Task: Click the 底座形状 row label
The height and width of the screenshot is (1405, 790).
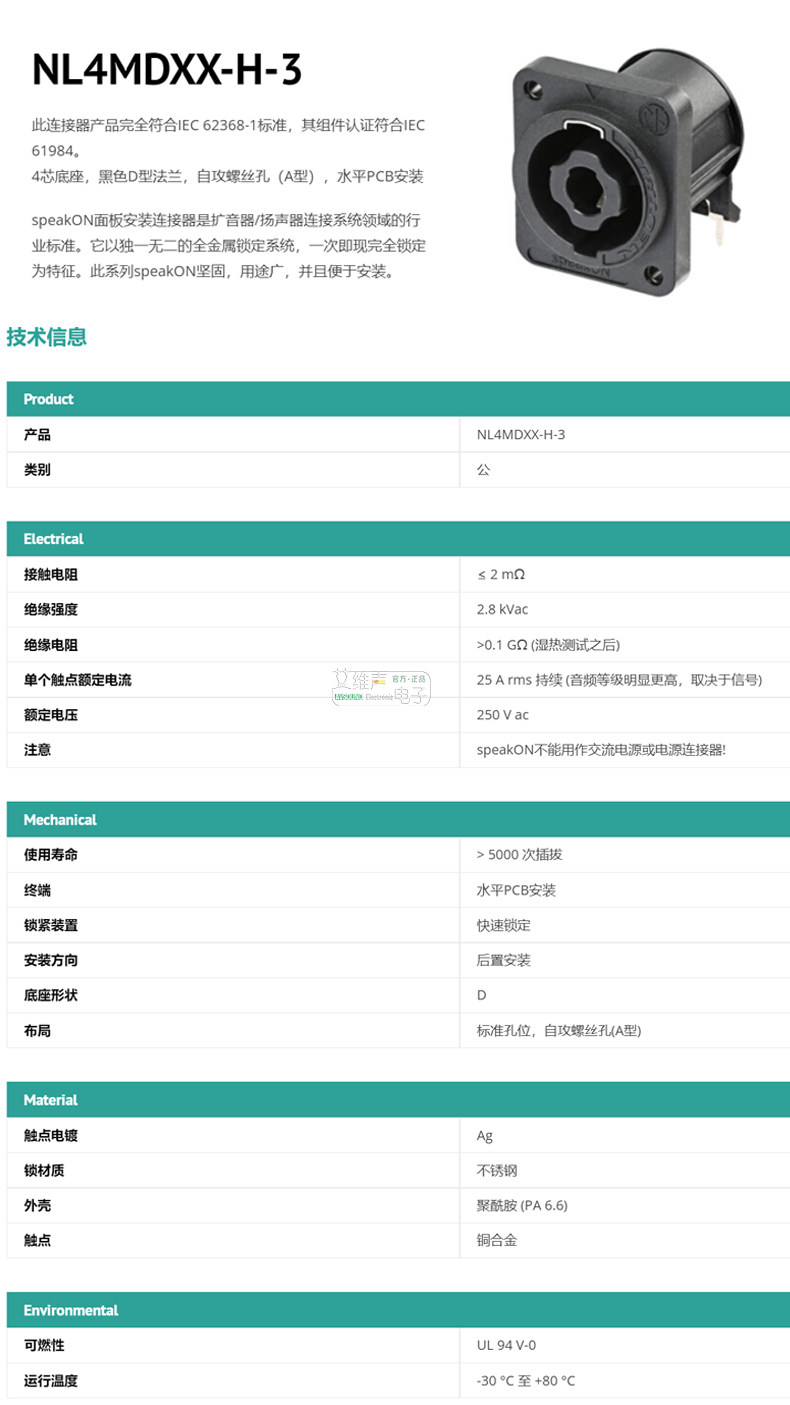Action: coord(51,995)
